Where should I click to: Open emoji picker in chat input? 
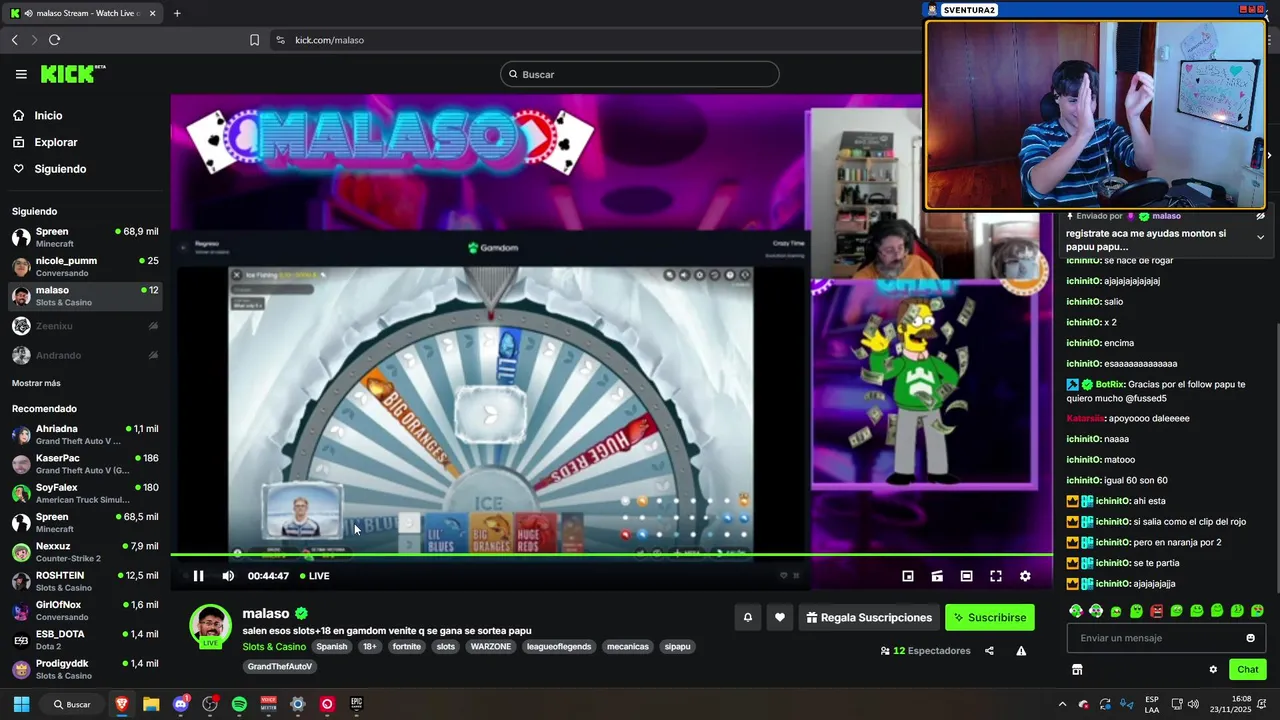click(1250, 638)
